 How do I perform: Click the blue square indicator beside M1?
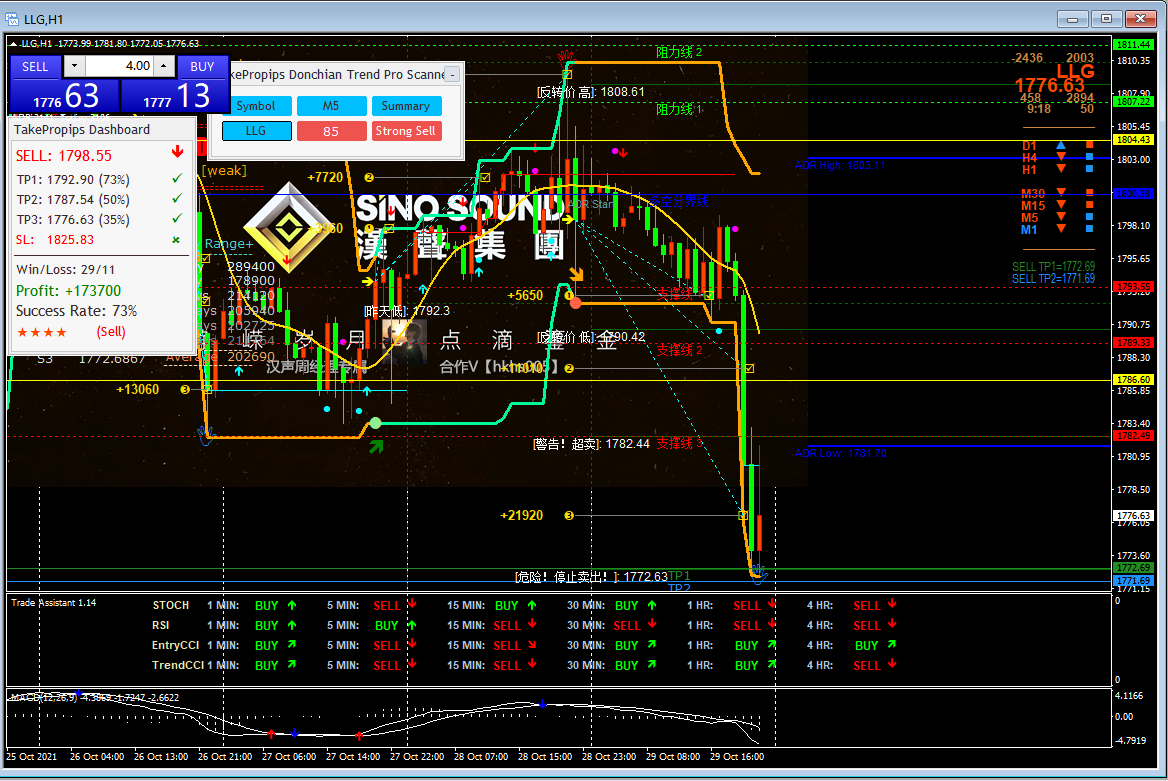click(x=1089, y=229)
